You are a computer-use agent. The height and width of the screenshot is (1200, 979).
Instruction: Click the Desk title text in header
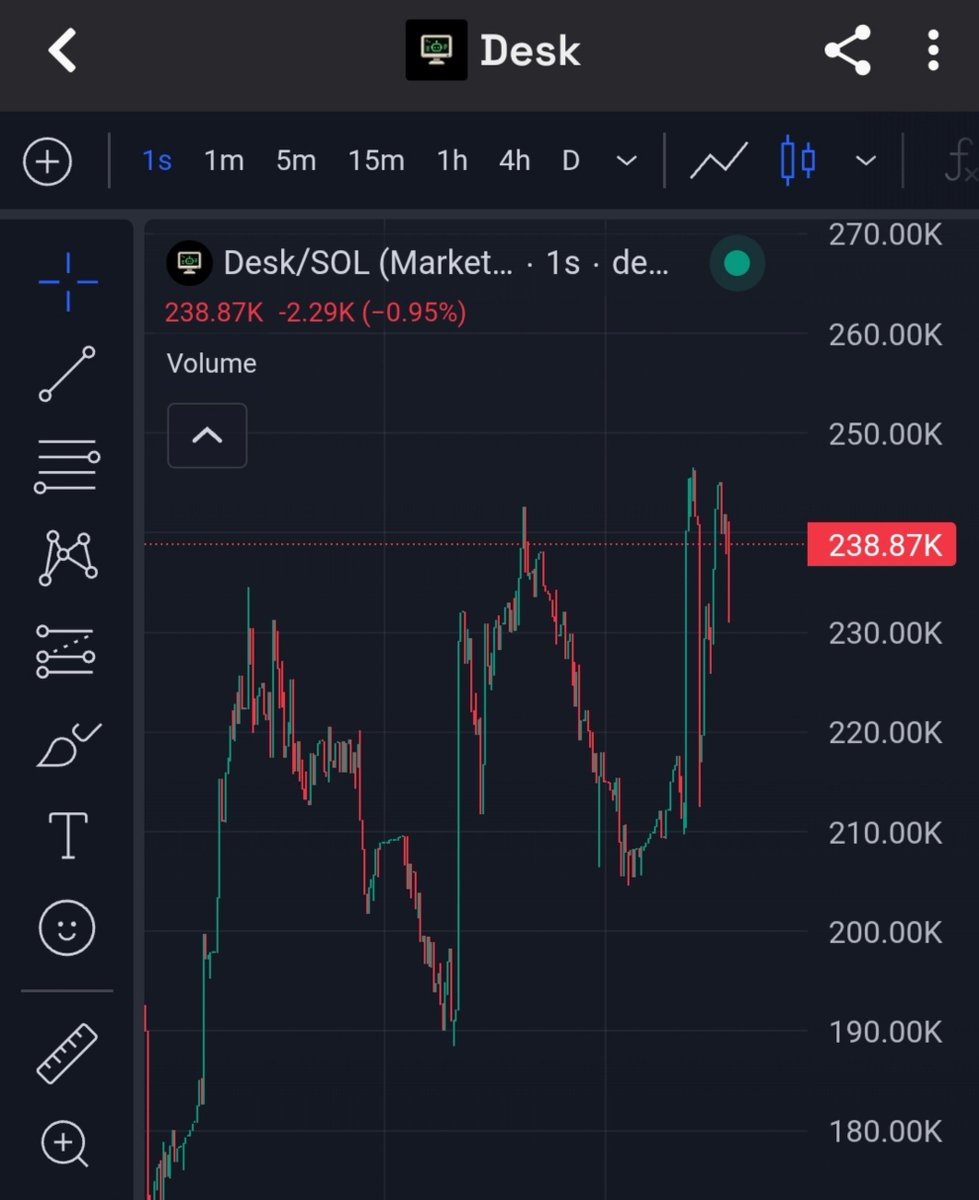click(530, 51)
